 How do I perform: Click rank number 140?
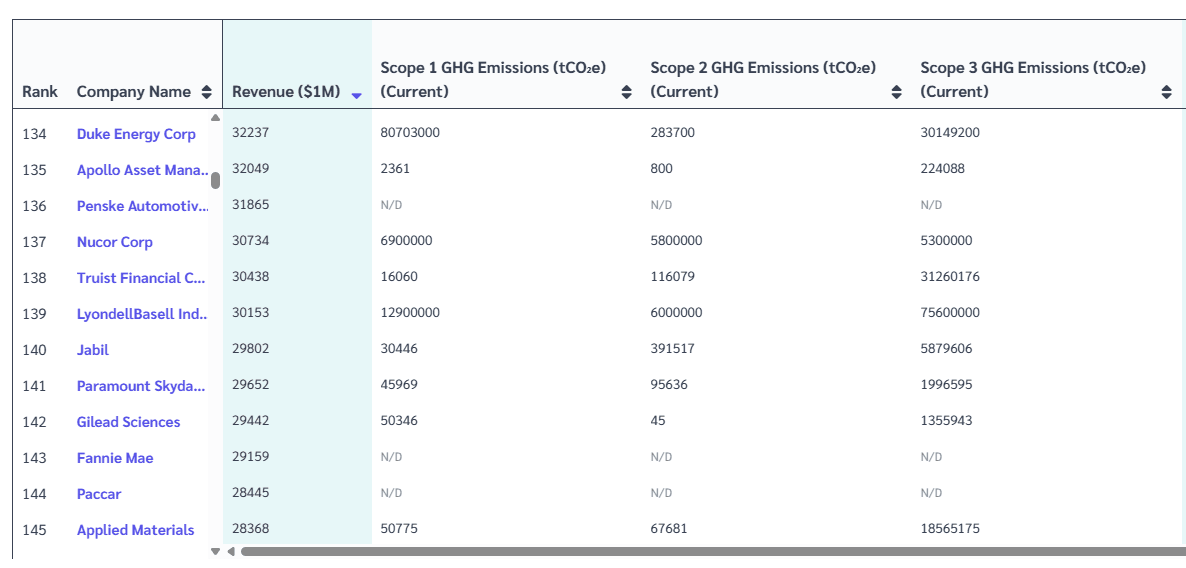coord(34,350)
